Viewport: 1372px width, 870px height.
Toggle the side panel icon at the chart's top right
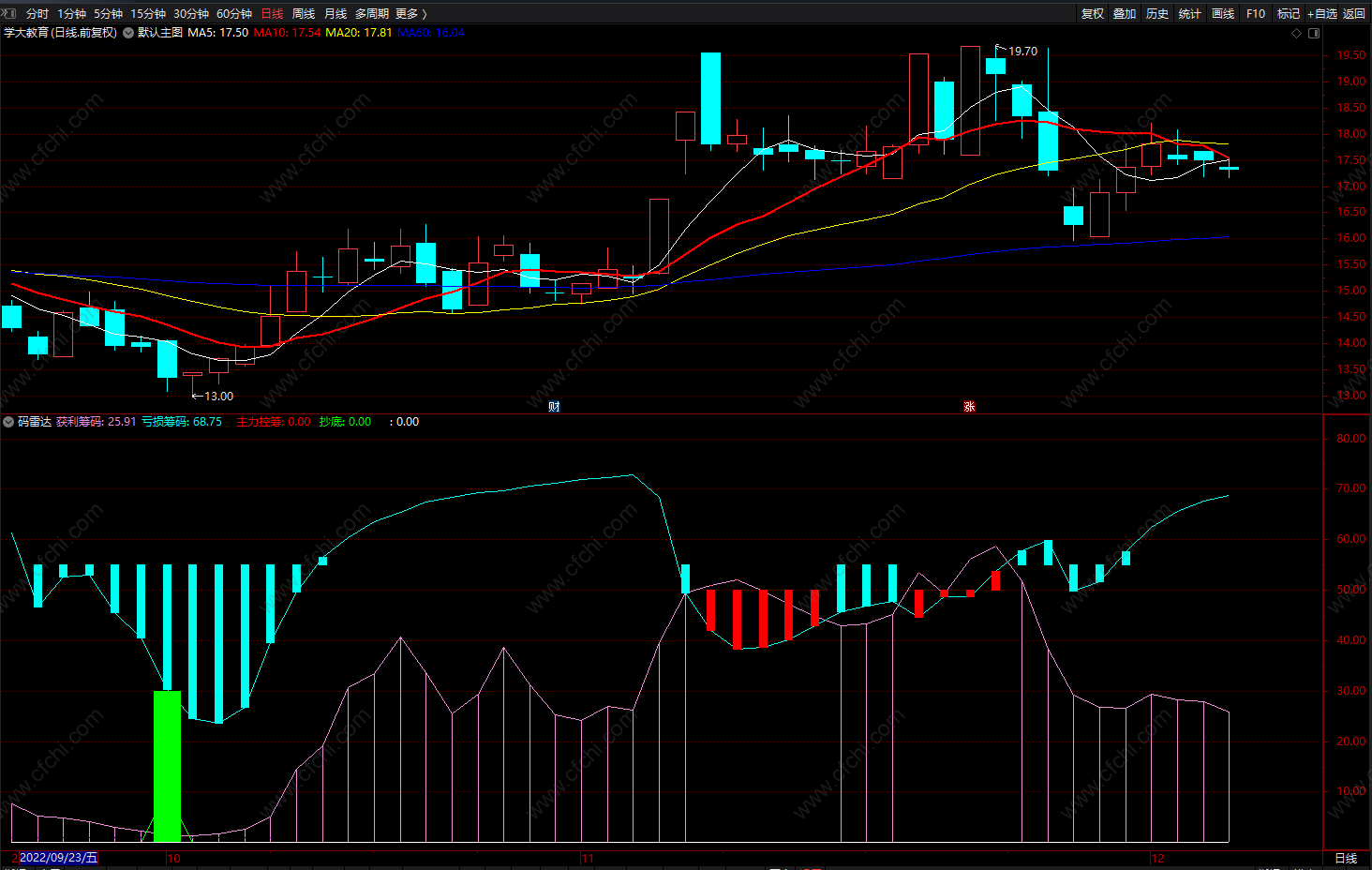coord(1314,33)
